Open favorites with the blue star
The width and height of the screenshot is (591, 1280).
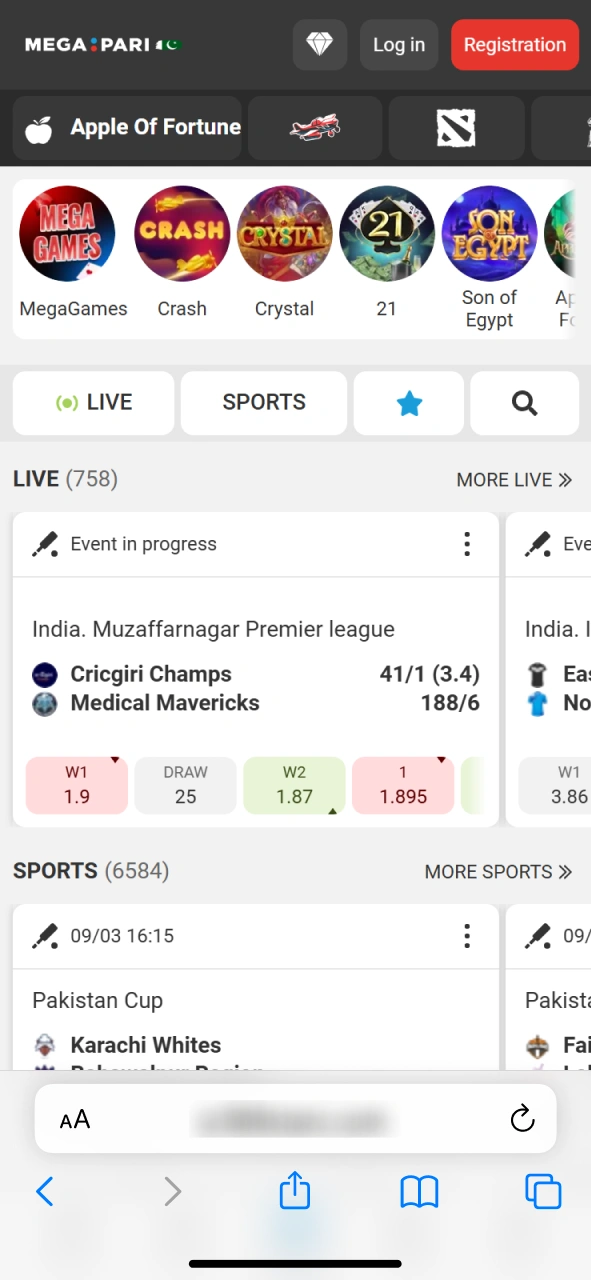tap(409, 403)
